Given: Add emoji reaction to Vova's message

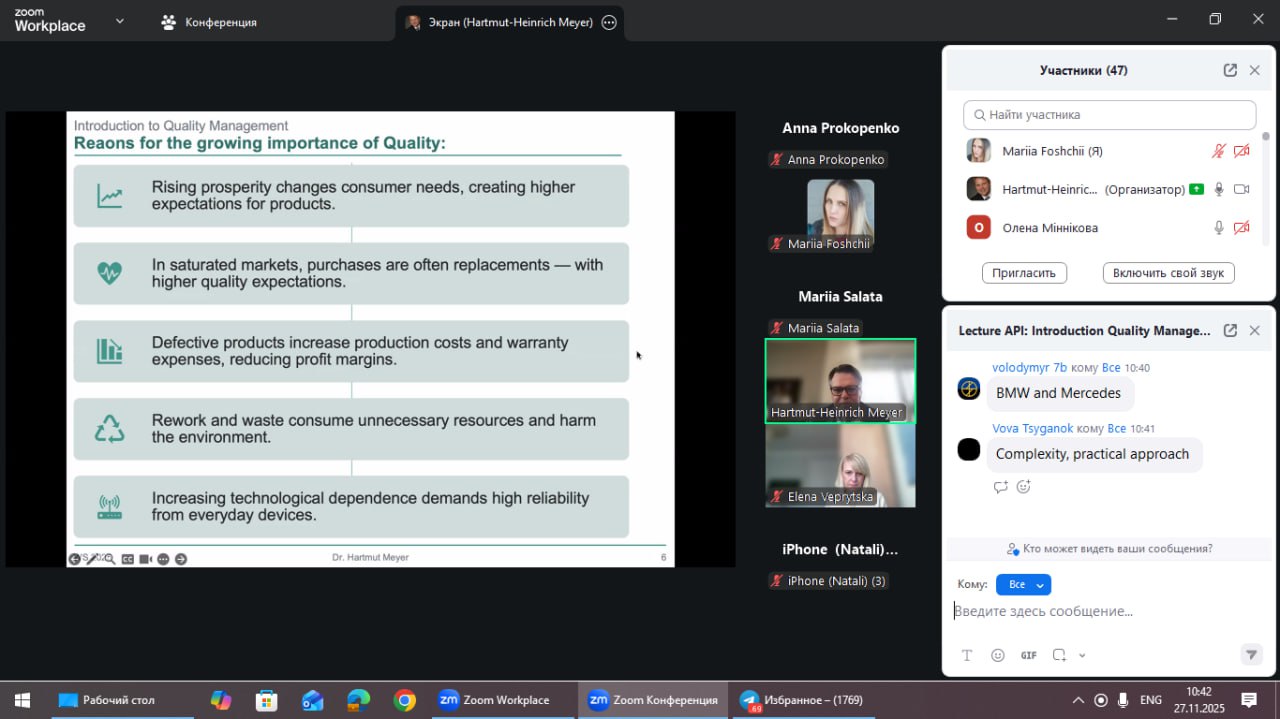Looking at the screenshot, I should (1023, 487).
